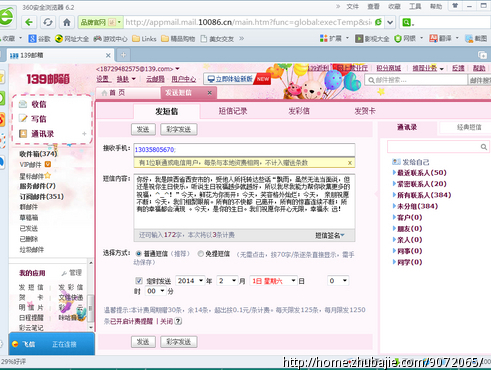Close the 139邮箱 browser tab
Image resolution: width=491 pixels, height=370 pixels.
[x=108, y=55]
